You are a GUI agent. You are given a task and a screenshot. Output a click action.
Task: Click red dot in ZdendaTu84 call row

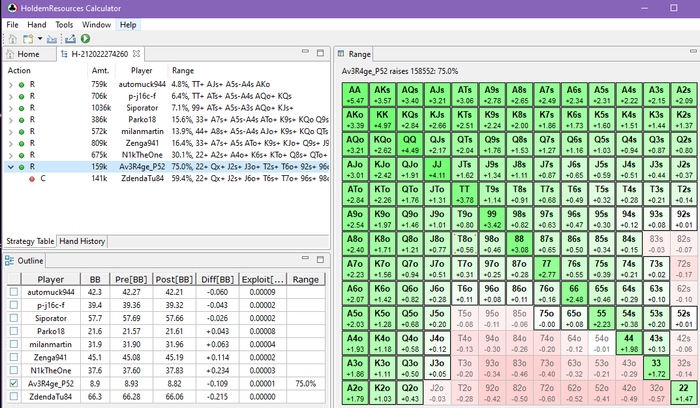(32, 179)
